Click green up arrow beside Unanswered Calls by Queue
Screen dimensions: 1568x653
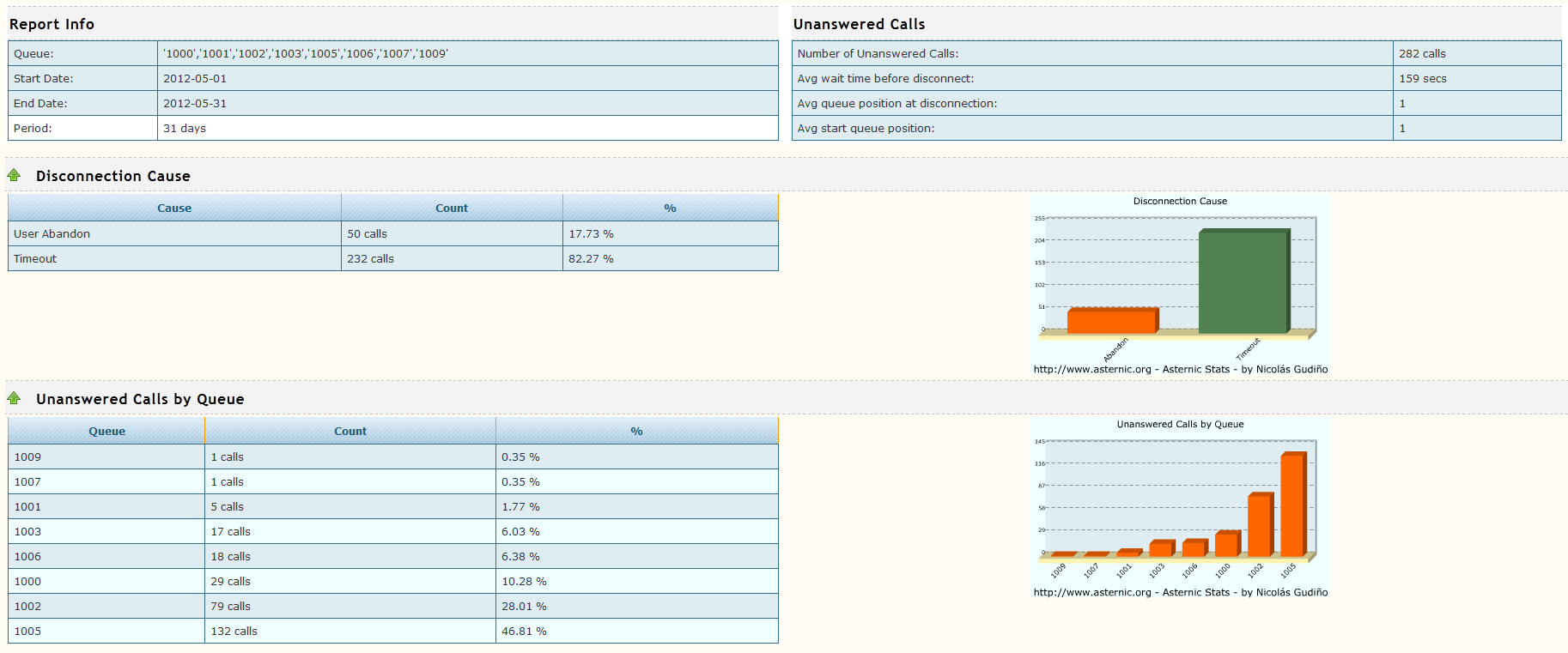(x=14, y=398)
